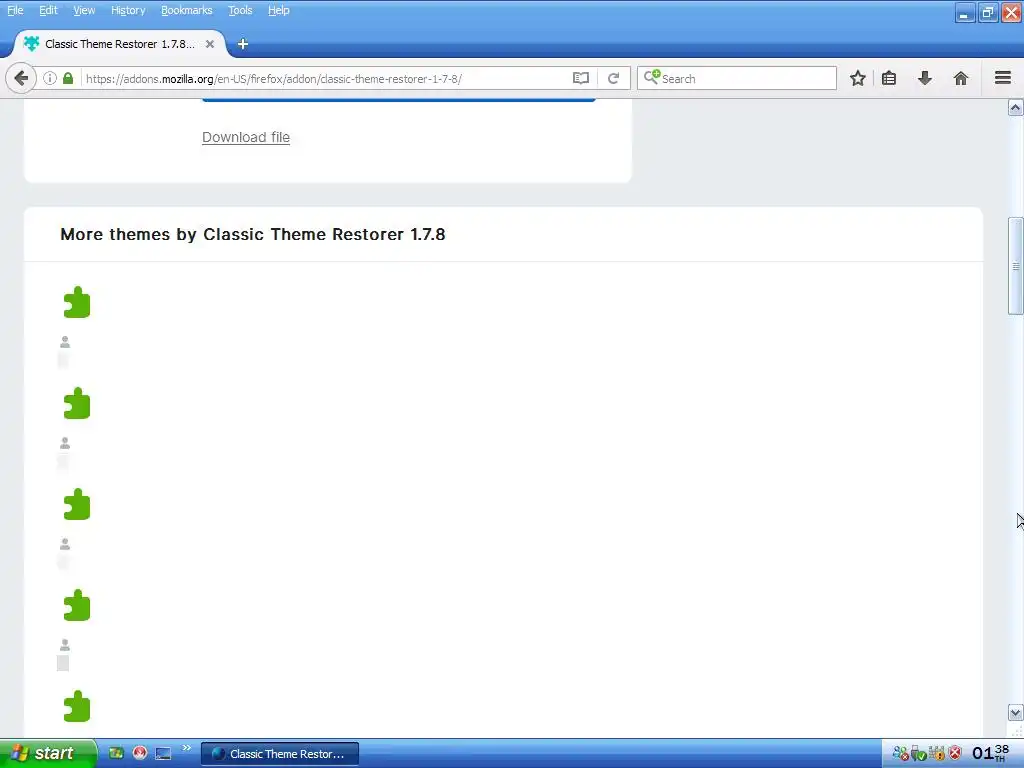Open the hamburger menu
Image resolution: width=1024 pixels, height=768 pixels.
[x=1003, y=78]
